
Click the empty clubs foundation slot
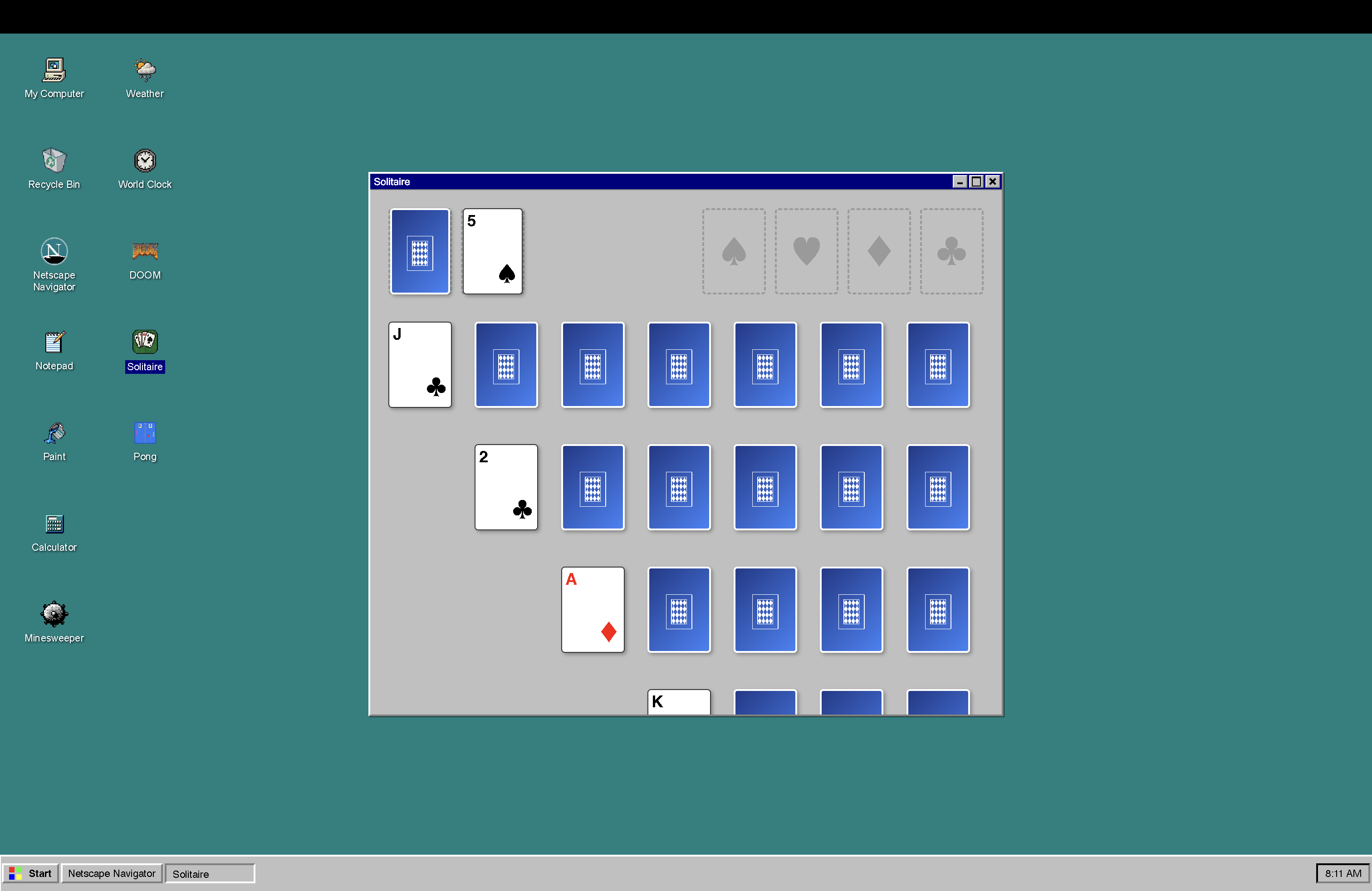coord(951,251)
